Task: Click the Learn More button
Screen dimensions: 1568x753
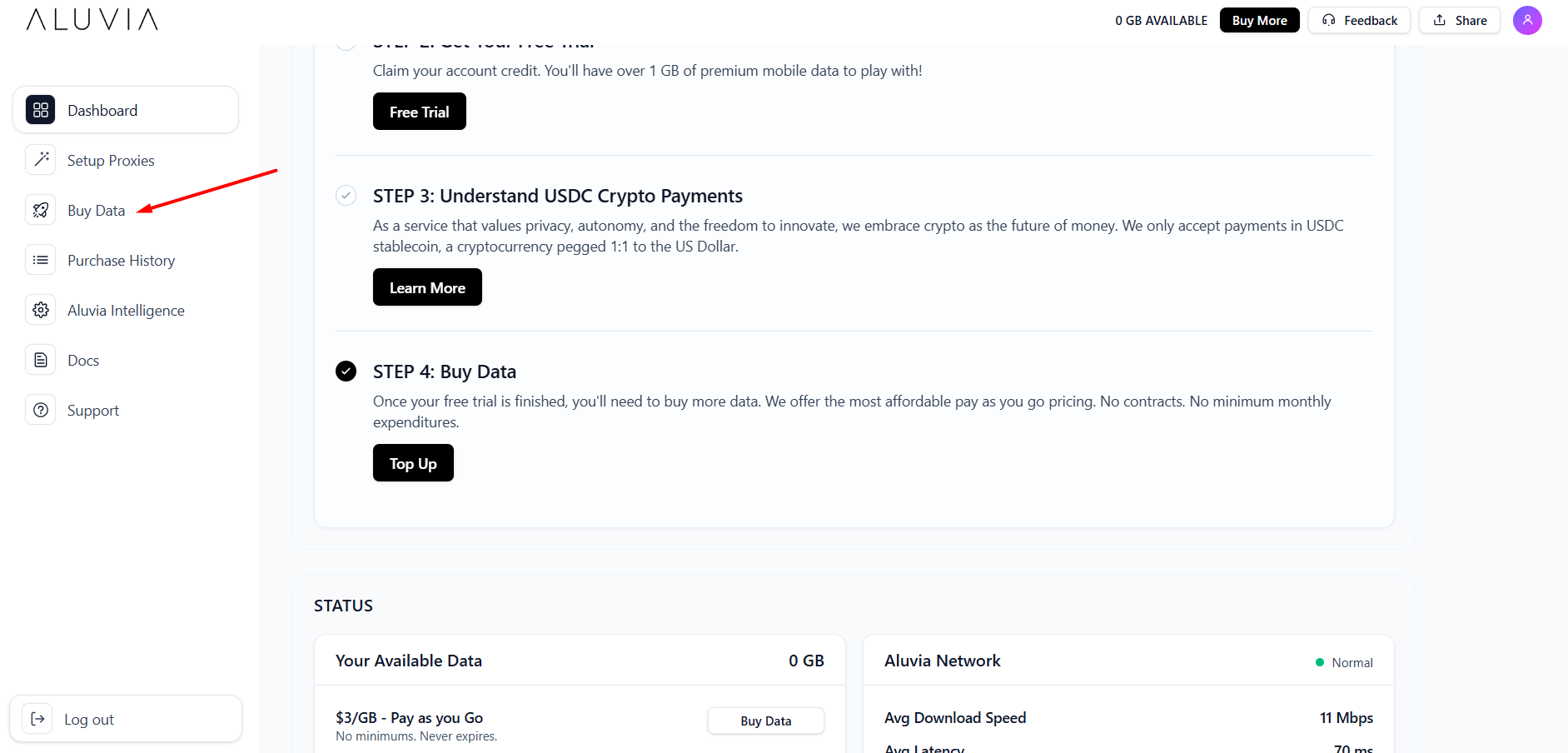Action: (x=427, y=287)
